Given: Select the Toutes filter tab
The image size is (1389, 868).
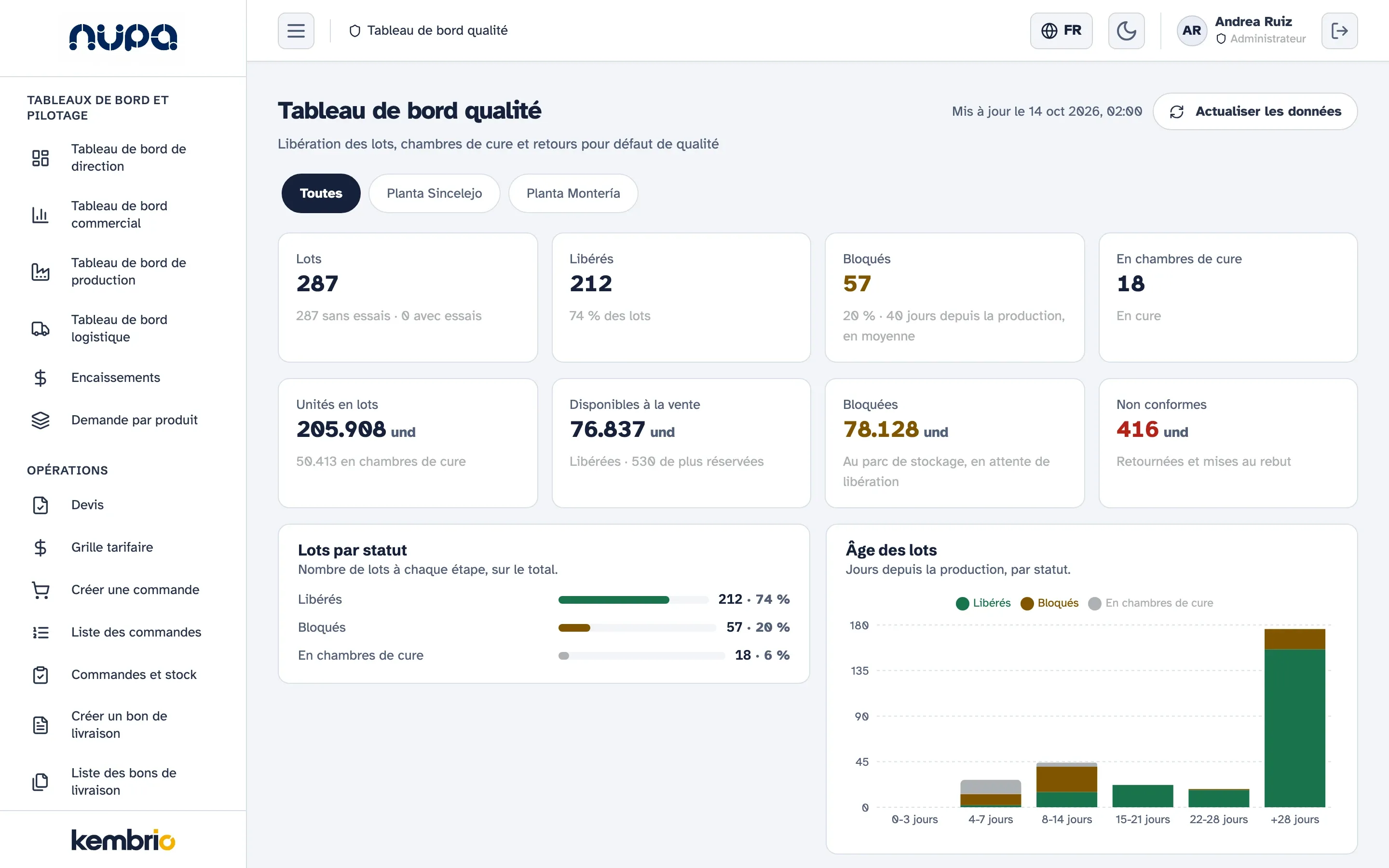Looking at the screenshot, I should tap(321, 193).
